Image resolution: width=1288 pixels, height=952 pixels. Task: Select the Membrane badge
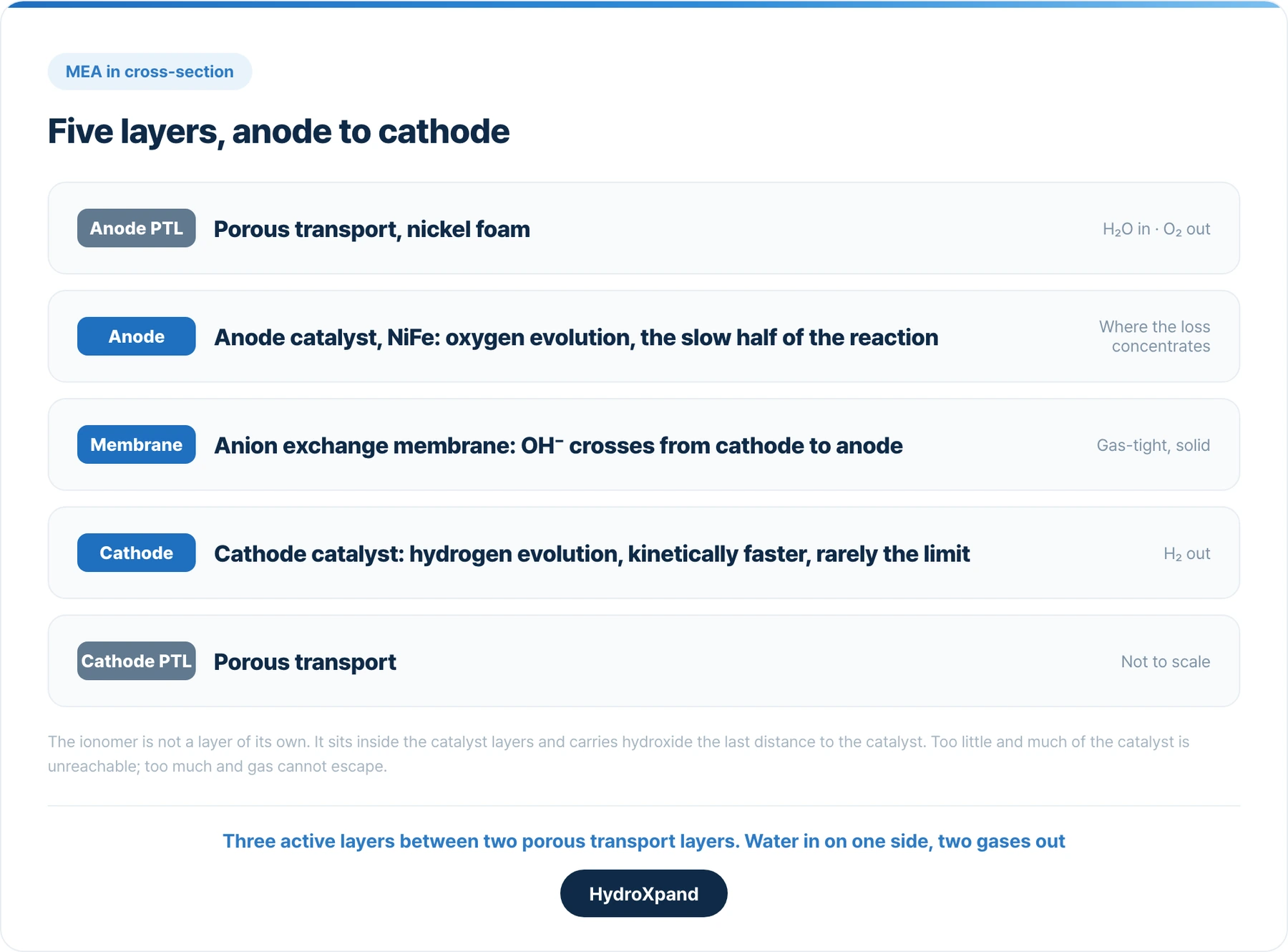pos(136,445)
